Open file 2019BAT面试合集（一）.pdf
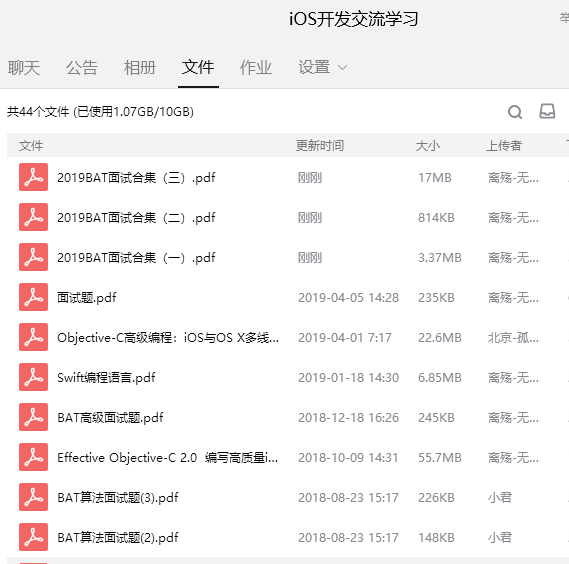This screenshot has width=569, height=564. 136,257
